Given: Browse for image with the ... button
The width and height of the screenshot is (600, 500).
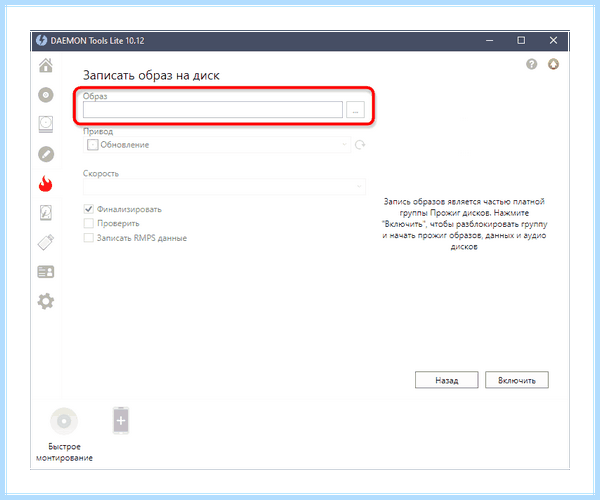Looking at the screenshot, I should pyautogui.click(x=355, y=110).
